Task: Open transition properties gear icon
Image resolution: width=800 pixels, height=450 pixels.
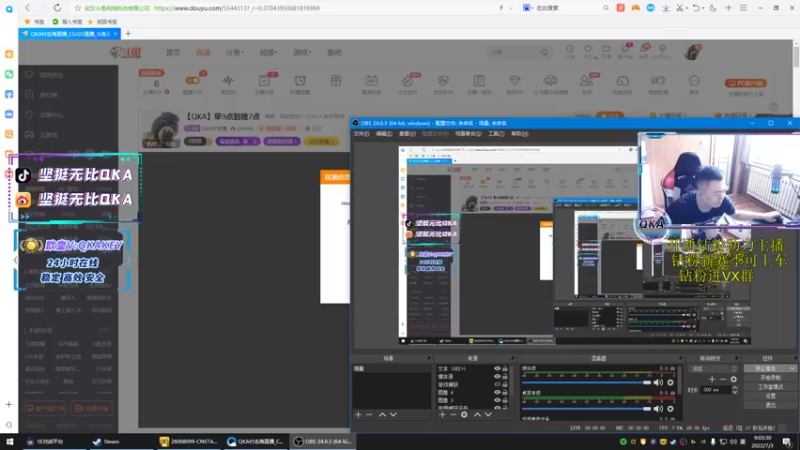Action: coord(734,379)
